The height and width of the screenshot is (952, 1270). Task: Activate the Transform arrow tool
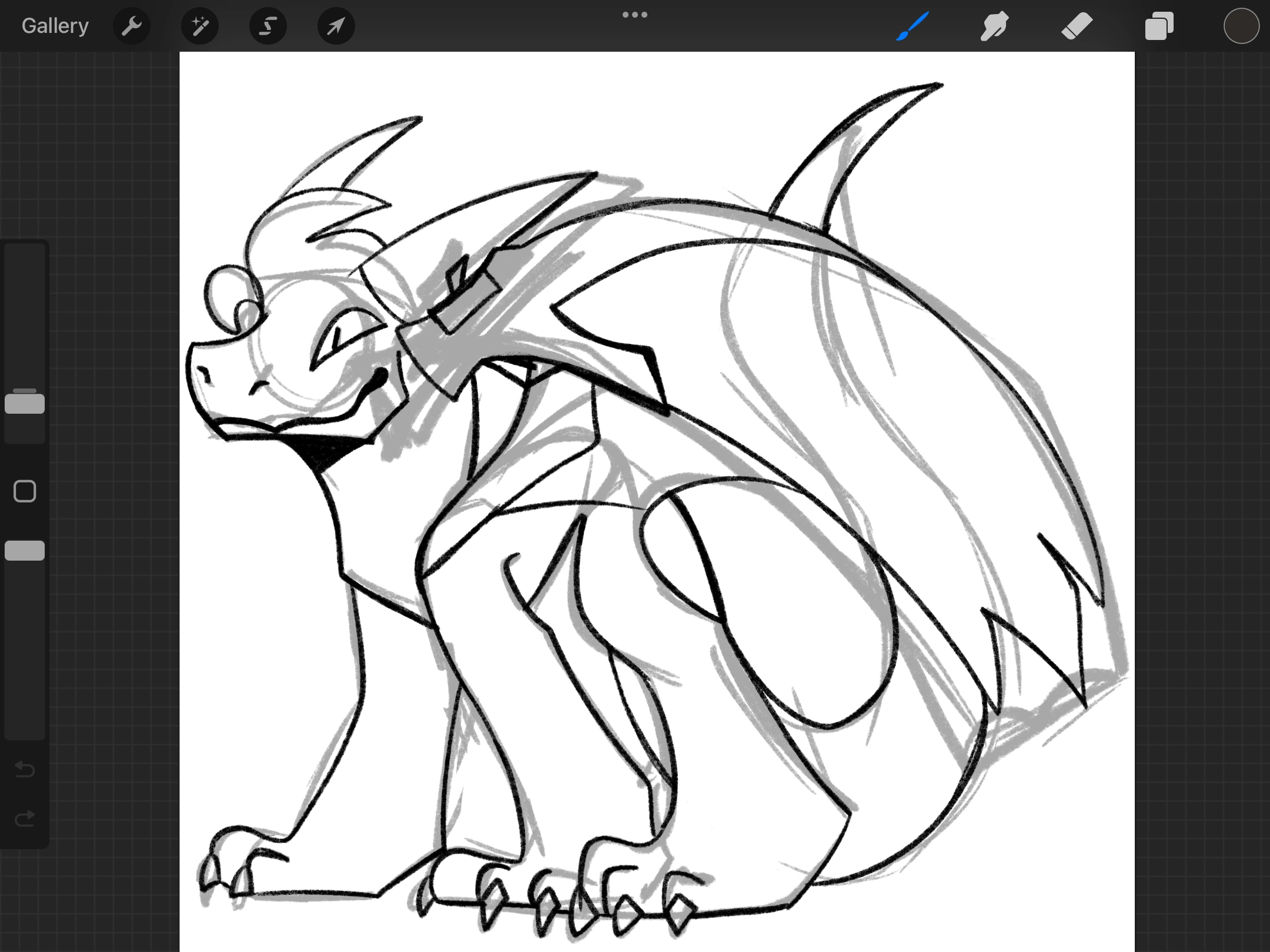336,26
